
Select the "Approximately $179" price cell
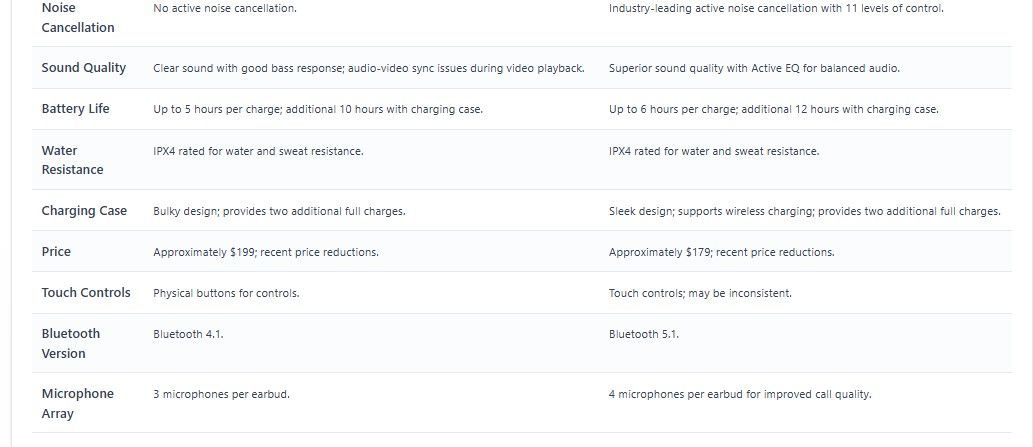coord(721,252)
